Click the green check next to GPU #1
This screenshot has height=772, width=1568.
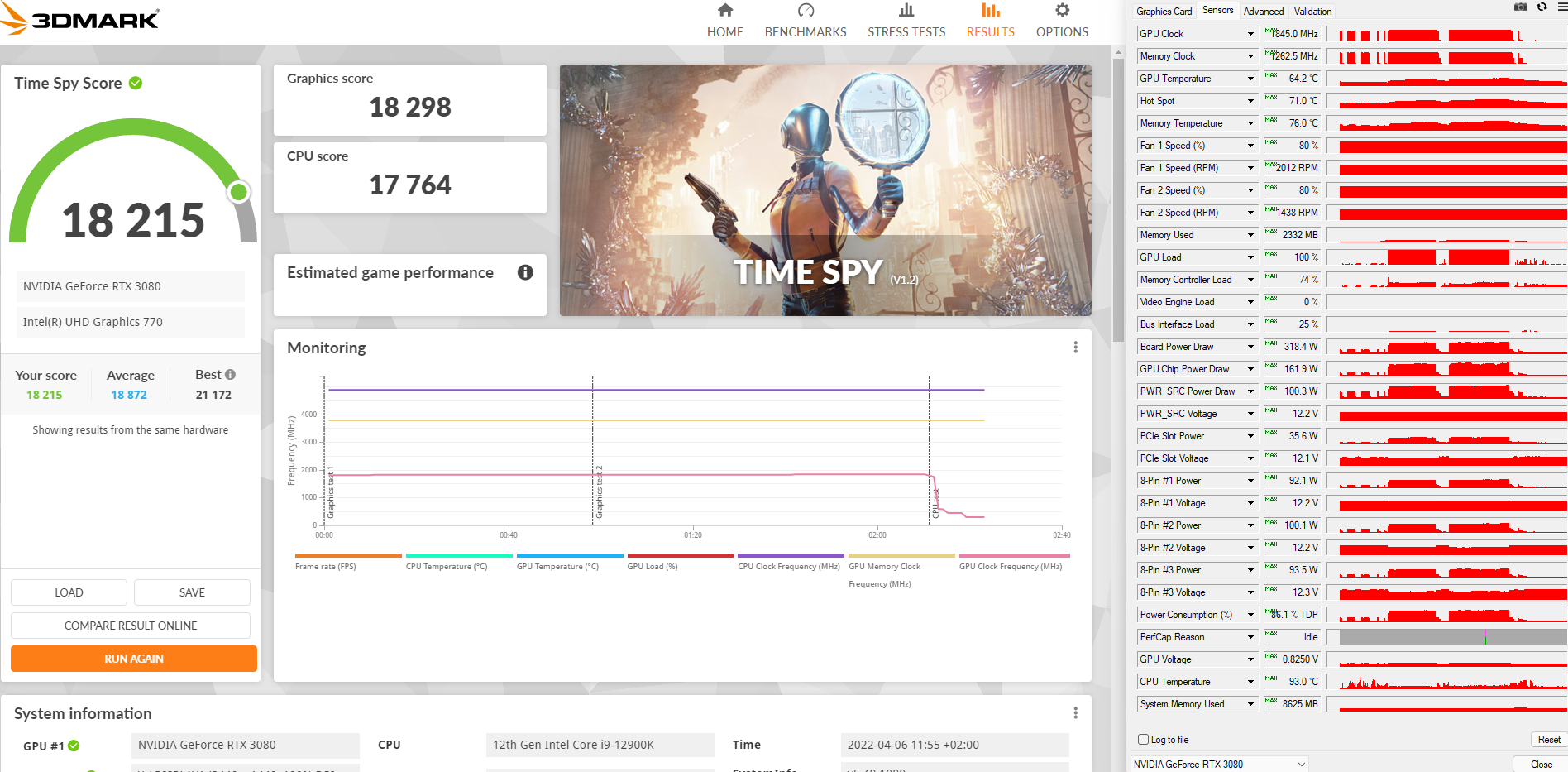(74, 746)
